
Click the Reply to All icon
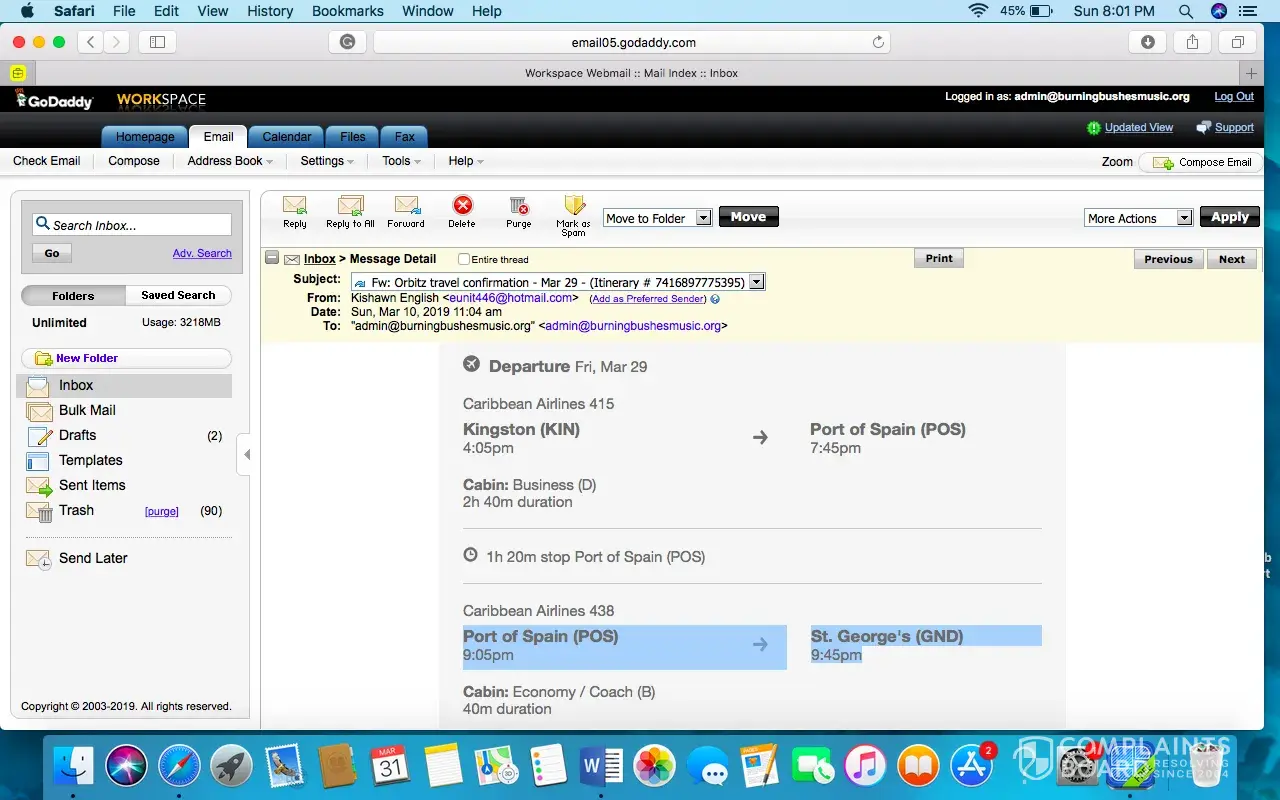point(350,206)
